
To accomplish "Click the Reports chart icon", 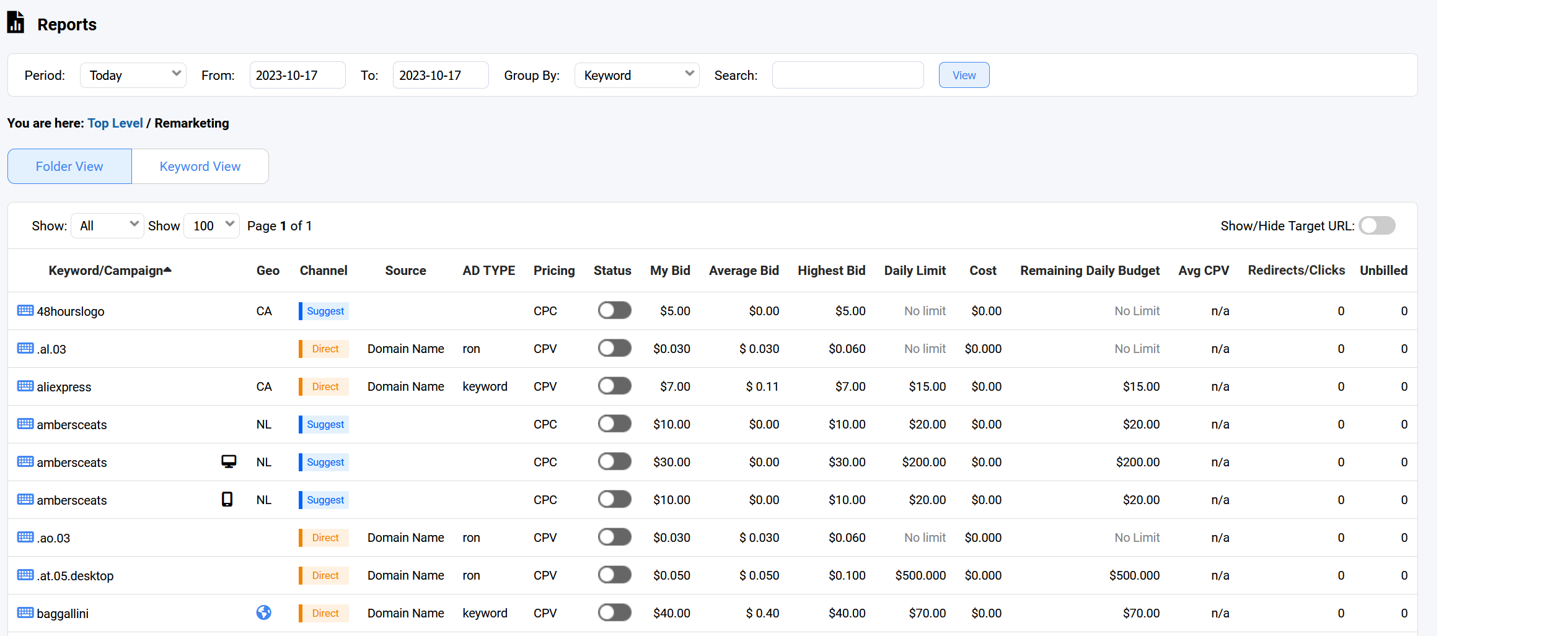I will (15, 22).
